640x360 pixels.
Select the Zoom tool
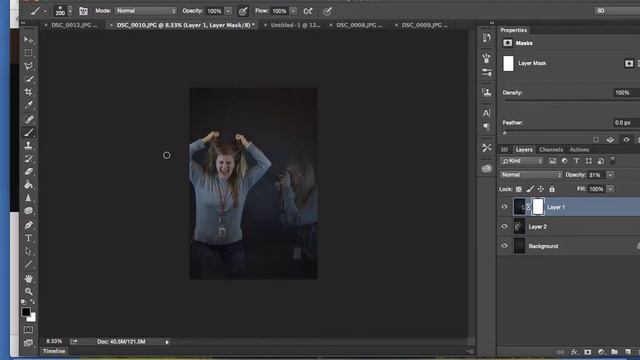(x=28, y=291)
